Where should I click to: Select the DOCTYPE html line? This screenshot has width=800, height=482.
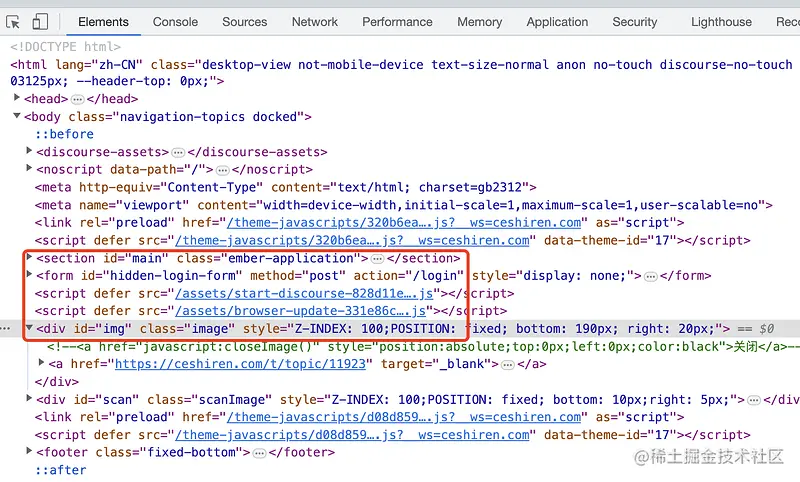click(66, 47)
